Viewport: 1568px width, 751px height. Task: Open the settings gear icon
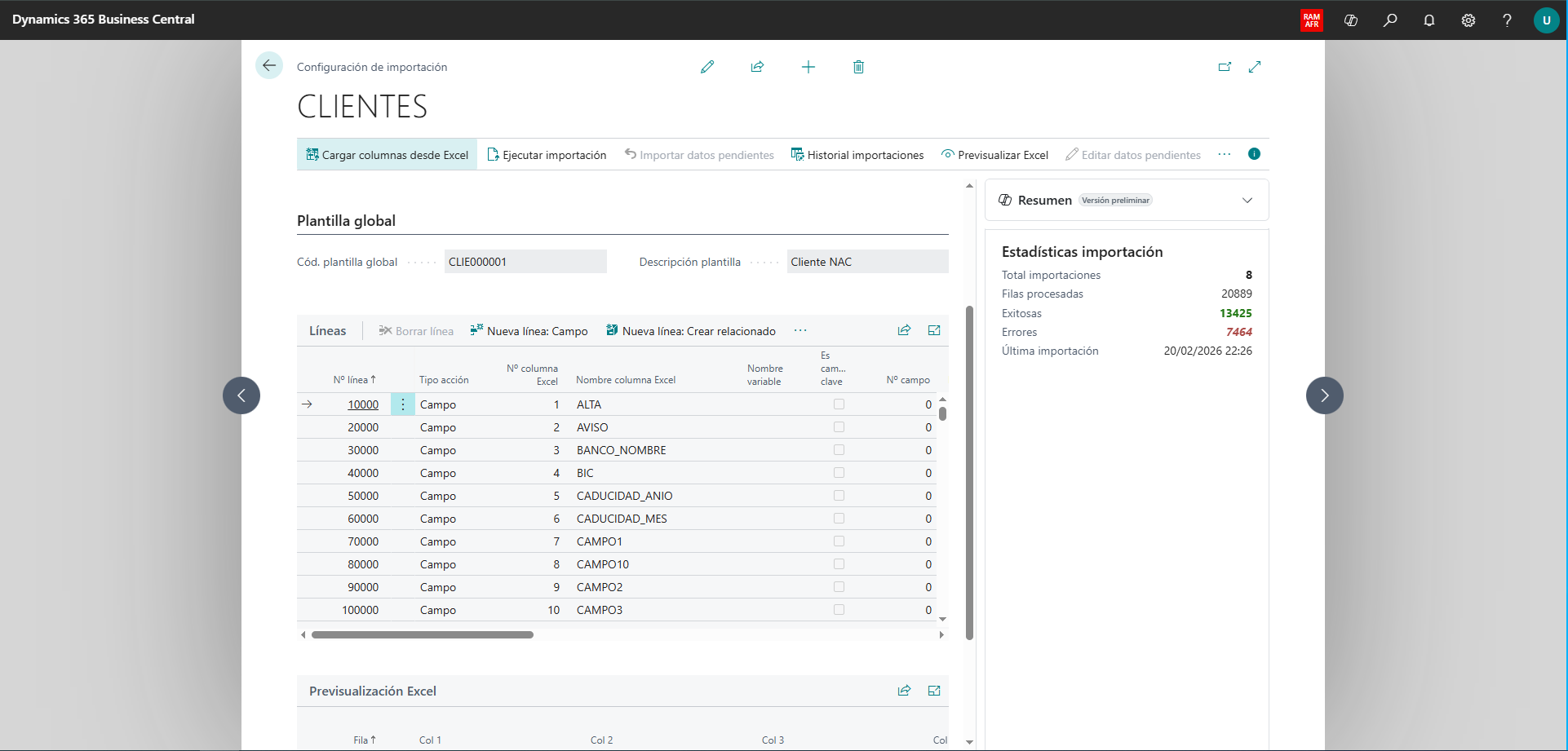pyautogui.click(x=1468, y=20)
